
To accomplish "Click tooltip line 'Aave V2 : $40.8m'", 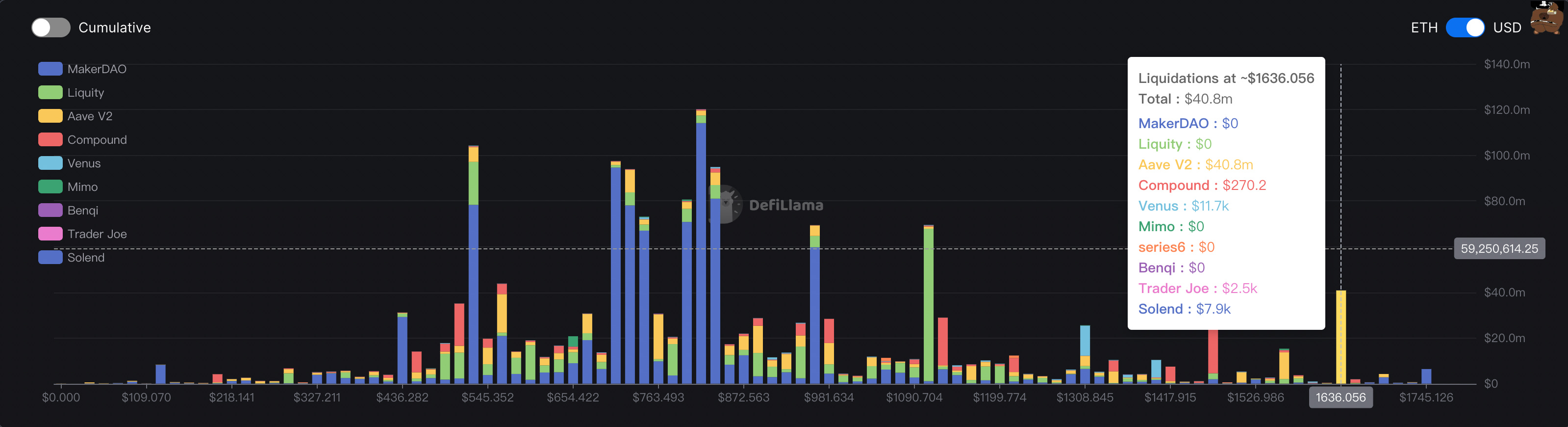I will pos(1195,164).
